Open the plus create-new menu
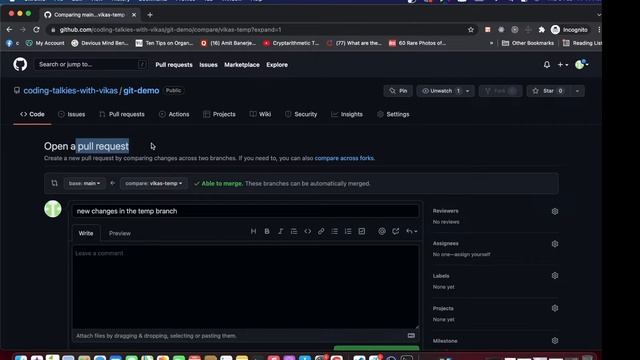Screen dimensions: 640x360 [563, 64]
